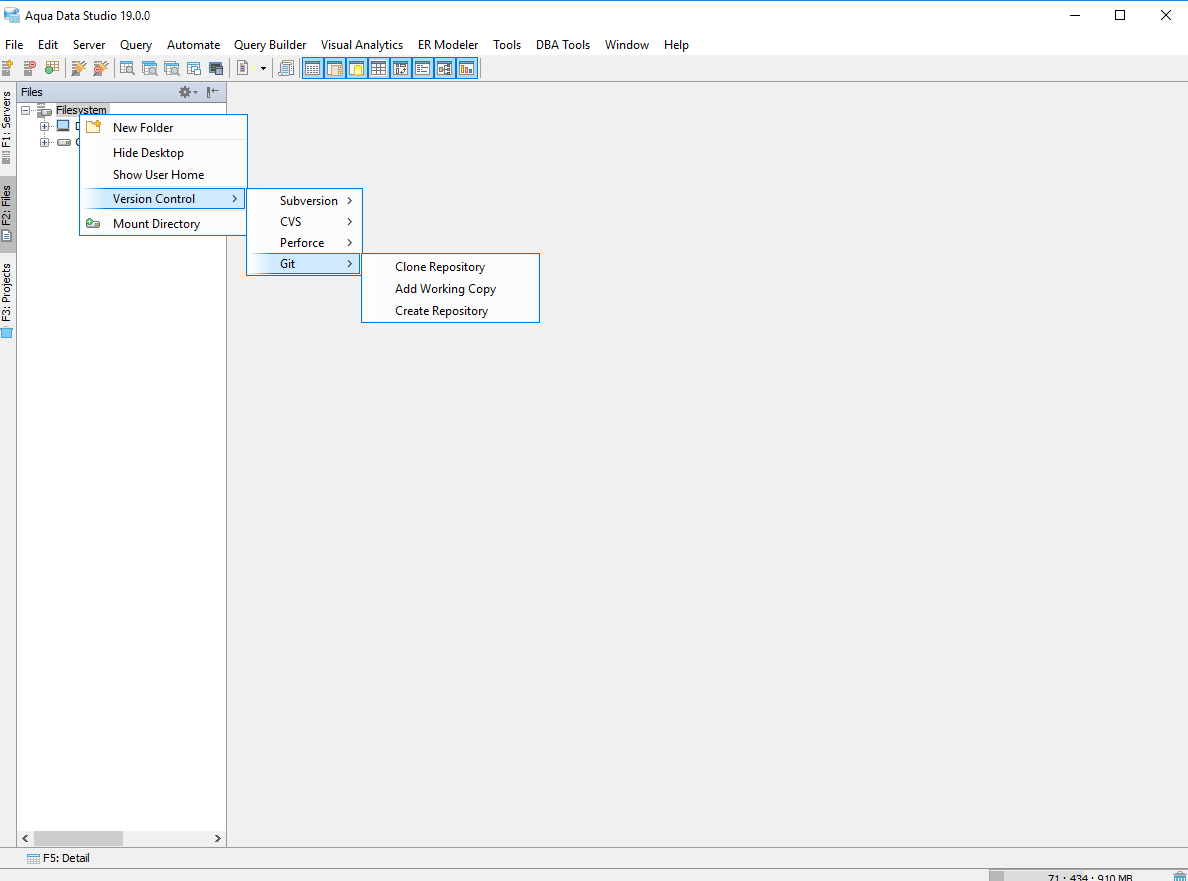
Task: Click the first table-with-magnifier toolbar icon
Action: (127, 68)
